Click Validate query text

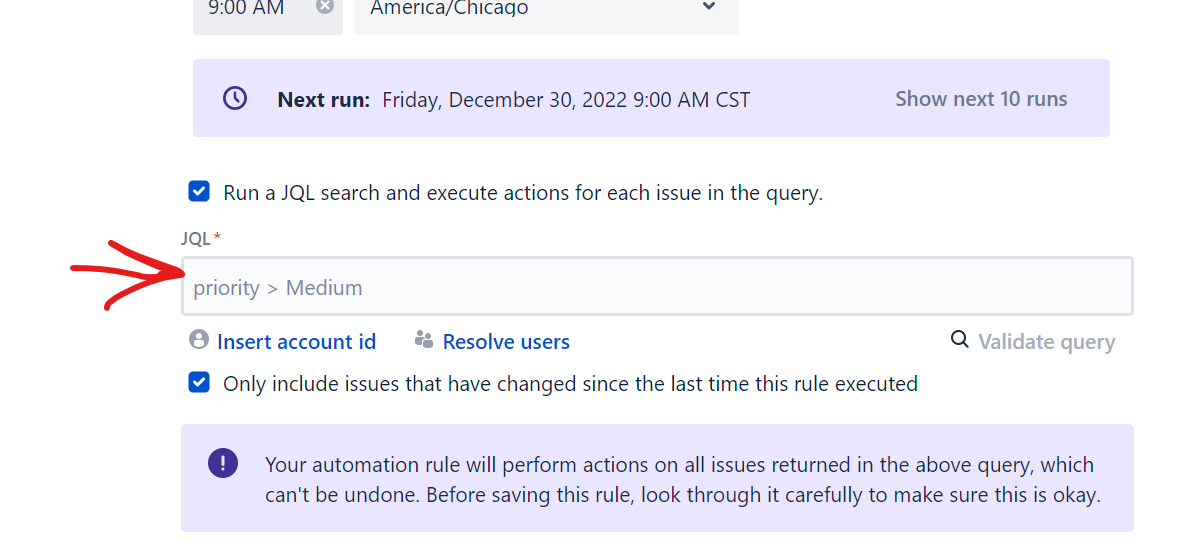[x=1046, y=342]
